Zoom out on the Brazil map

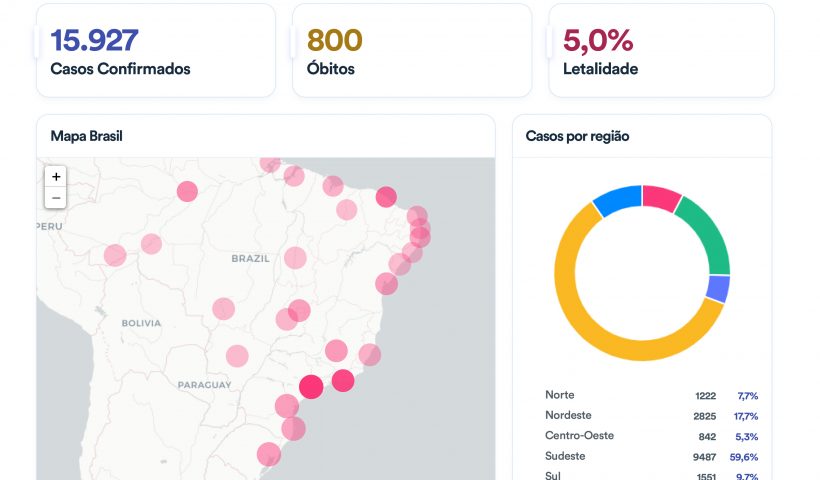pos(56,198)
